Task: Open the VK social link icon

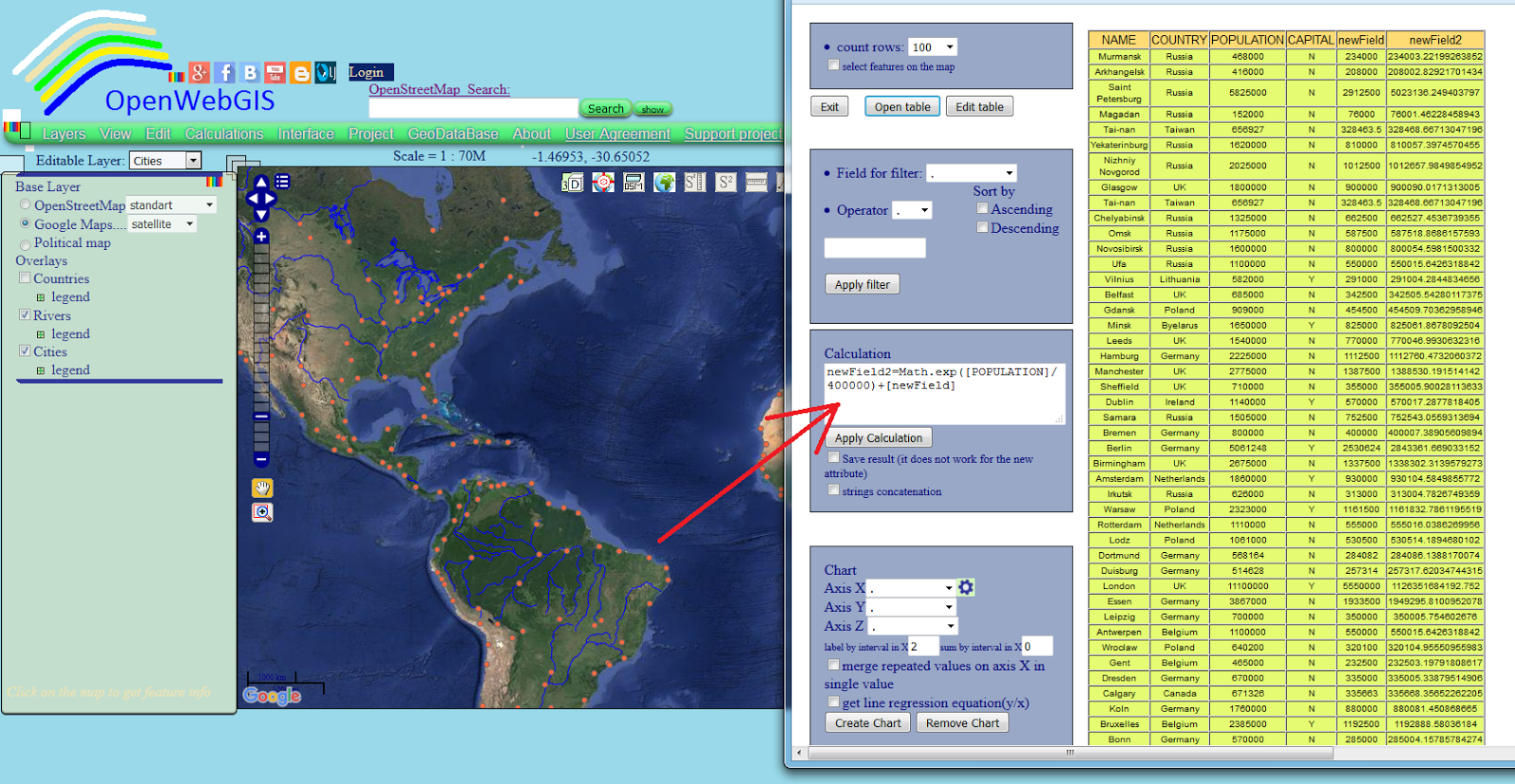Action: click(x=250, y=73)
